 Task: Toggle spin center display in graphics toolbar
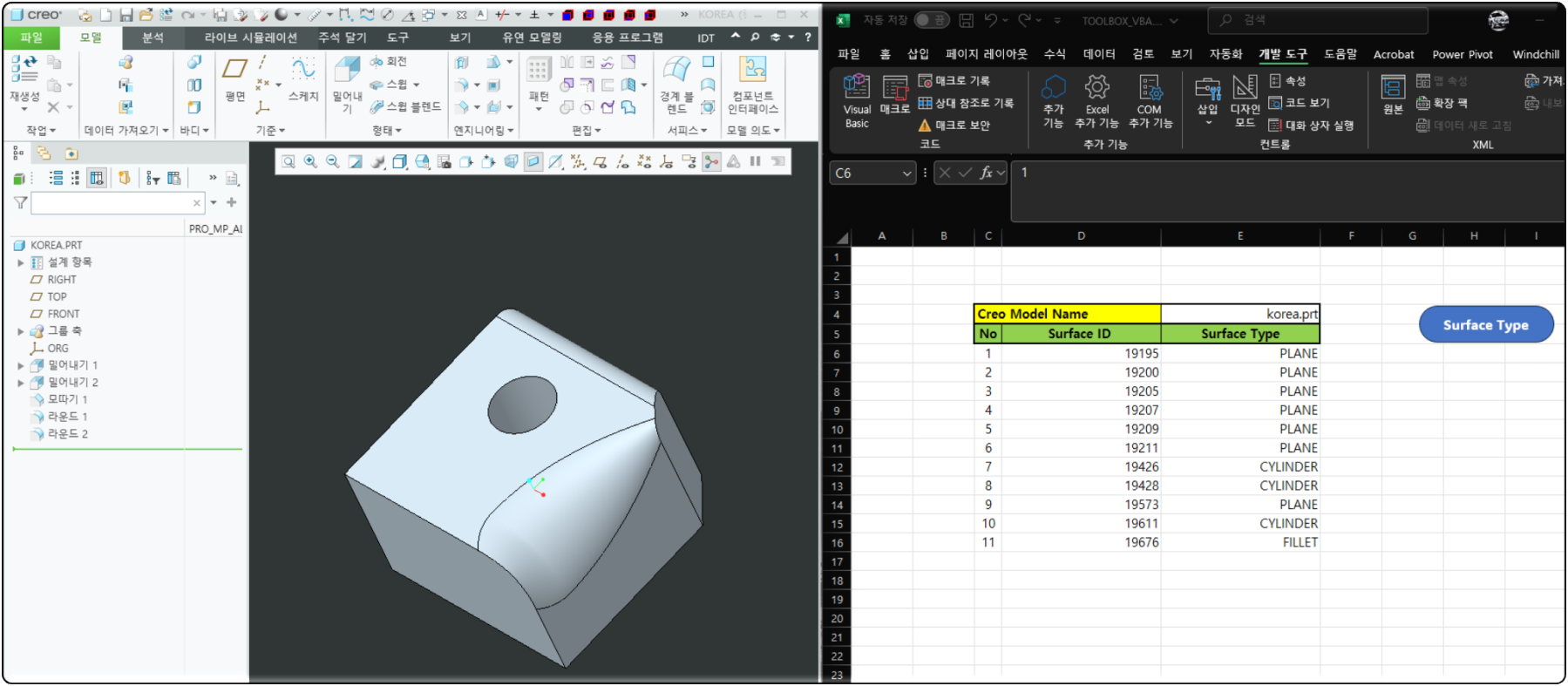[x=711, y=161]
